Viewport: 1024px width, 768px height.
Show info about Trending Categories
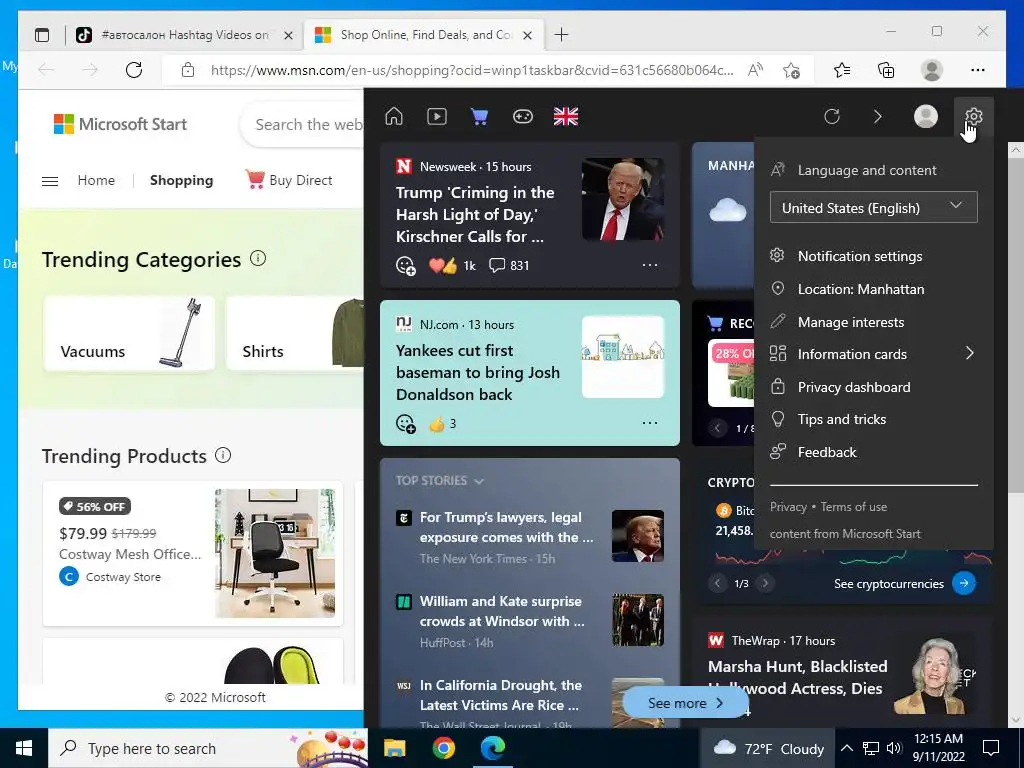pos(258,259)
